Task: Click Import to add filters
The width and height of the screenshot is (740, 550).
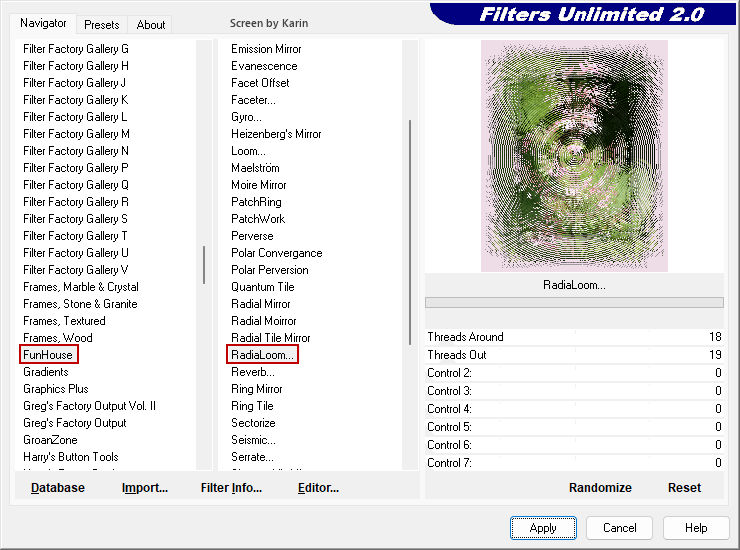Action: pyautogui.click(x=144, y=488)
